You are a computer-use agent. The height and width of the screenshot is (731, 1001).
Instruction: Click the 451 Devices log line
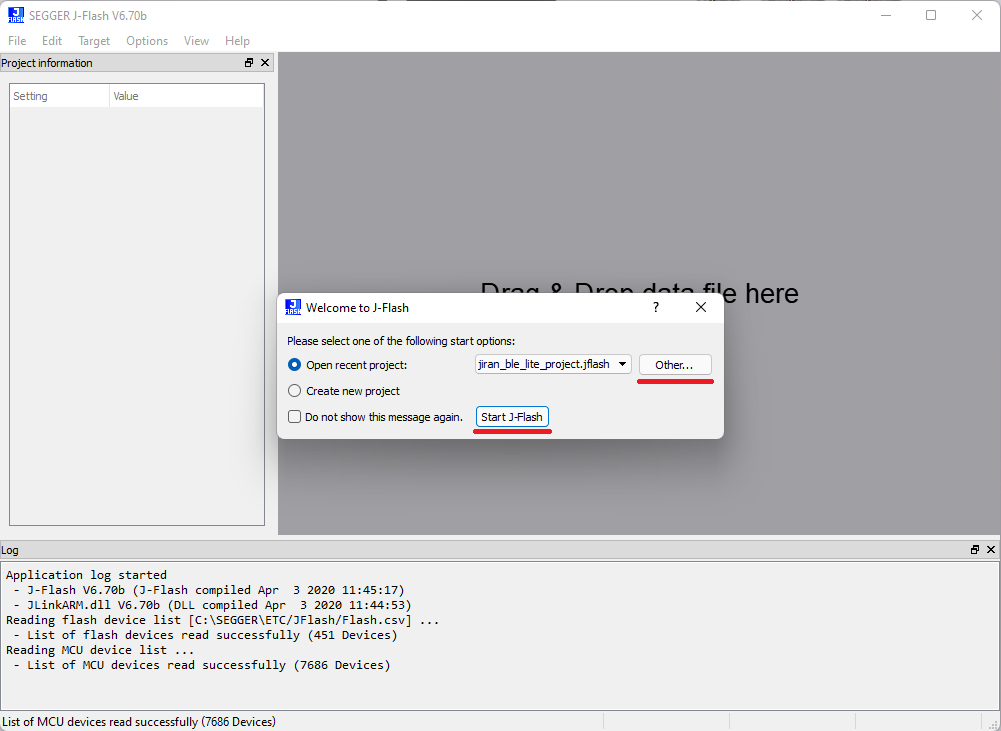(205, 635)
